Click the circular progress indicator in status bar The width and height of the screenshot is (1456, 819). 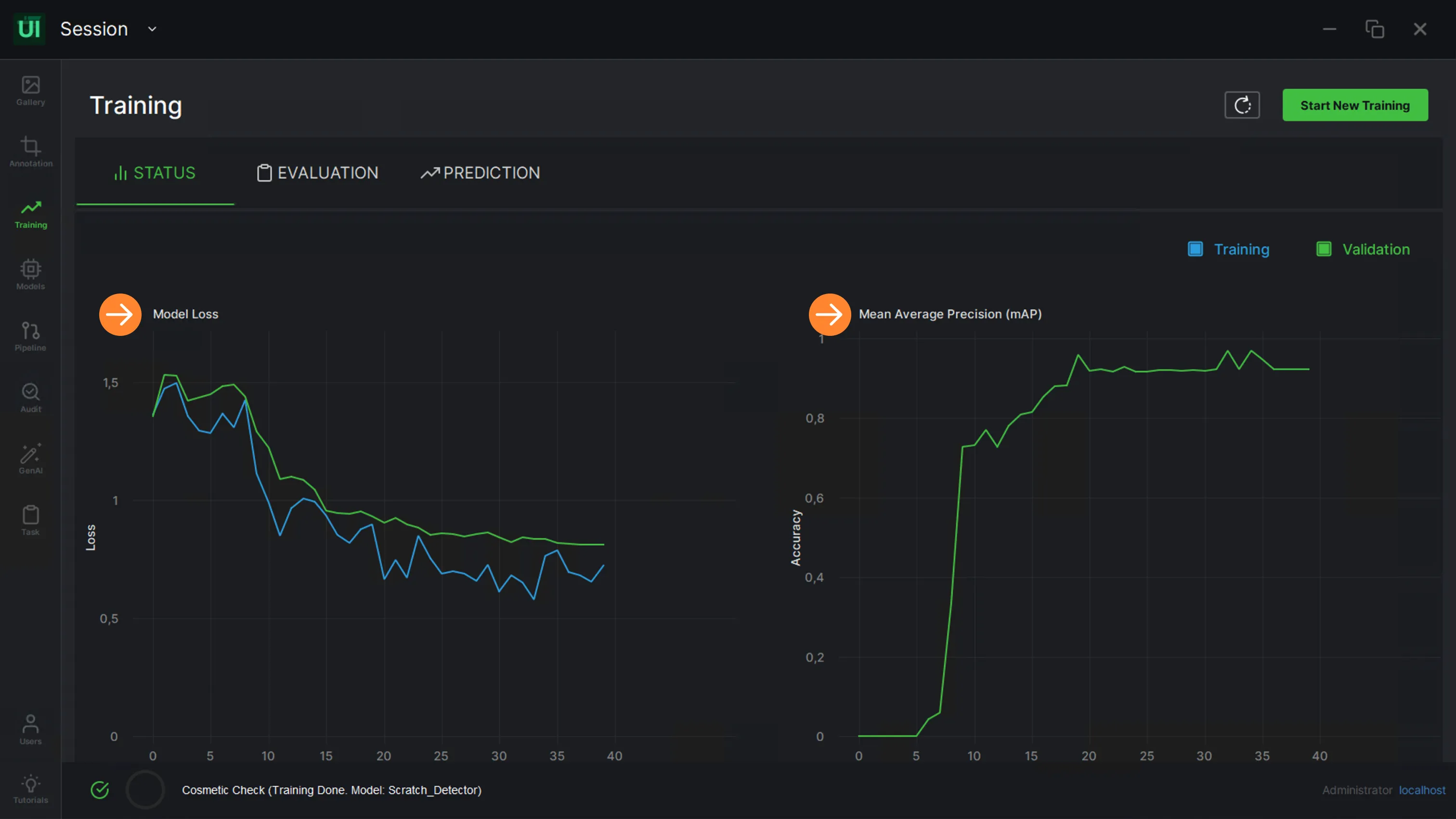coord(145,790)
